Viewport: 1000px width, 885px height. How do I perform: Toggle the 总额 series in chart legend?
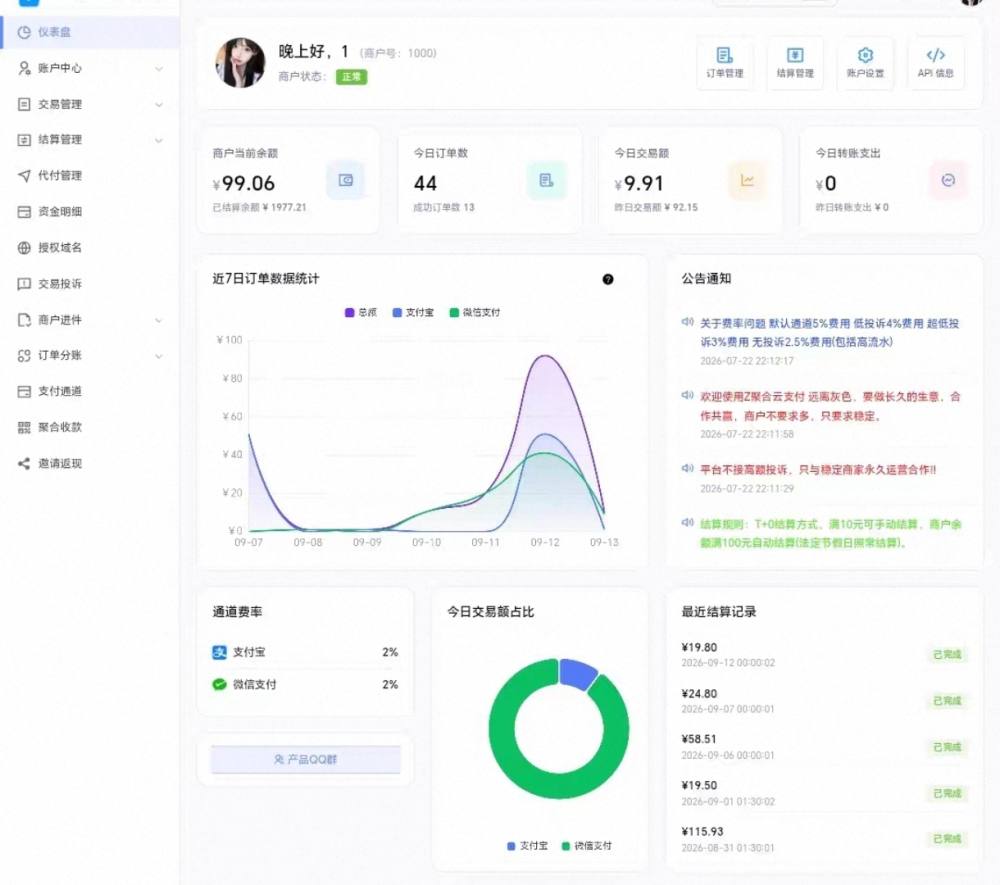(360, 312)
